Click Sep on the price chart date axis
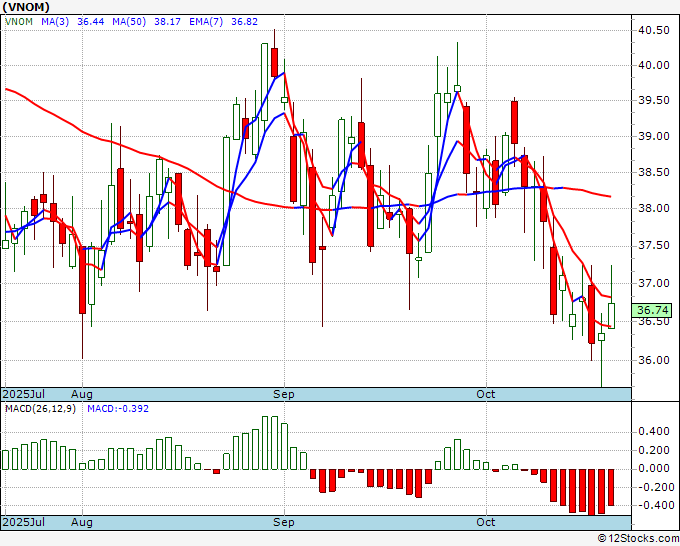 284,394
